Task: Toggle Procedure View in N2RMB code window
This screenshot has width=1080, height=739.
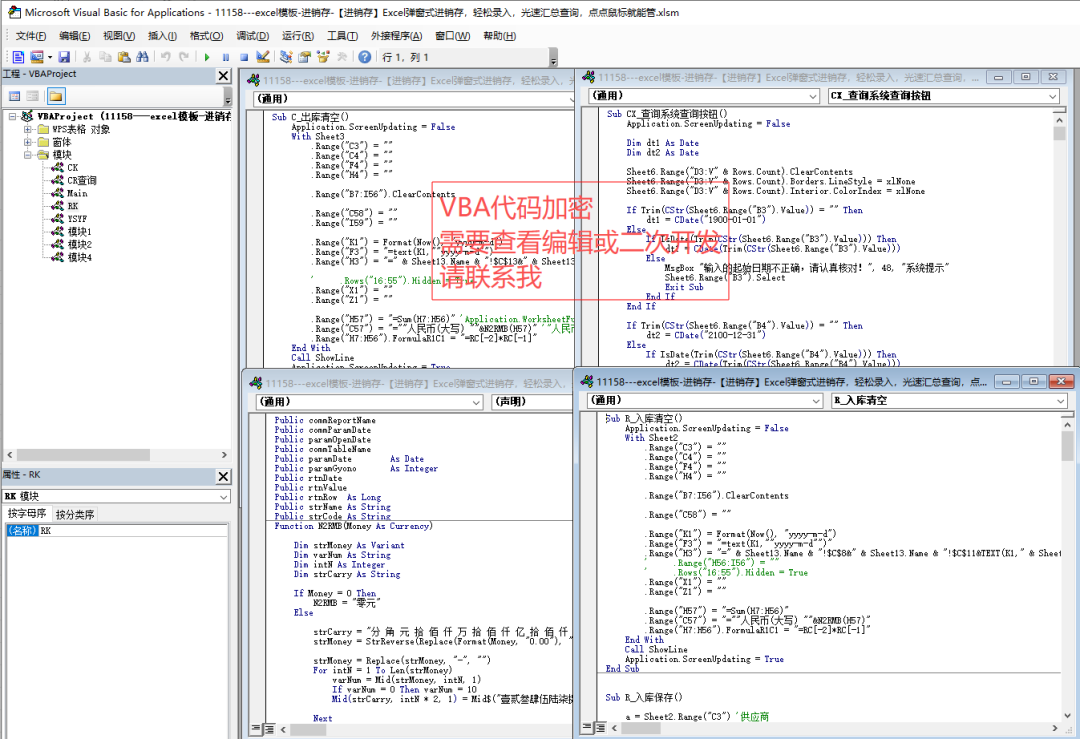Action: click(x=256, y=728)
